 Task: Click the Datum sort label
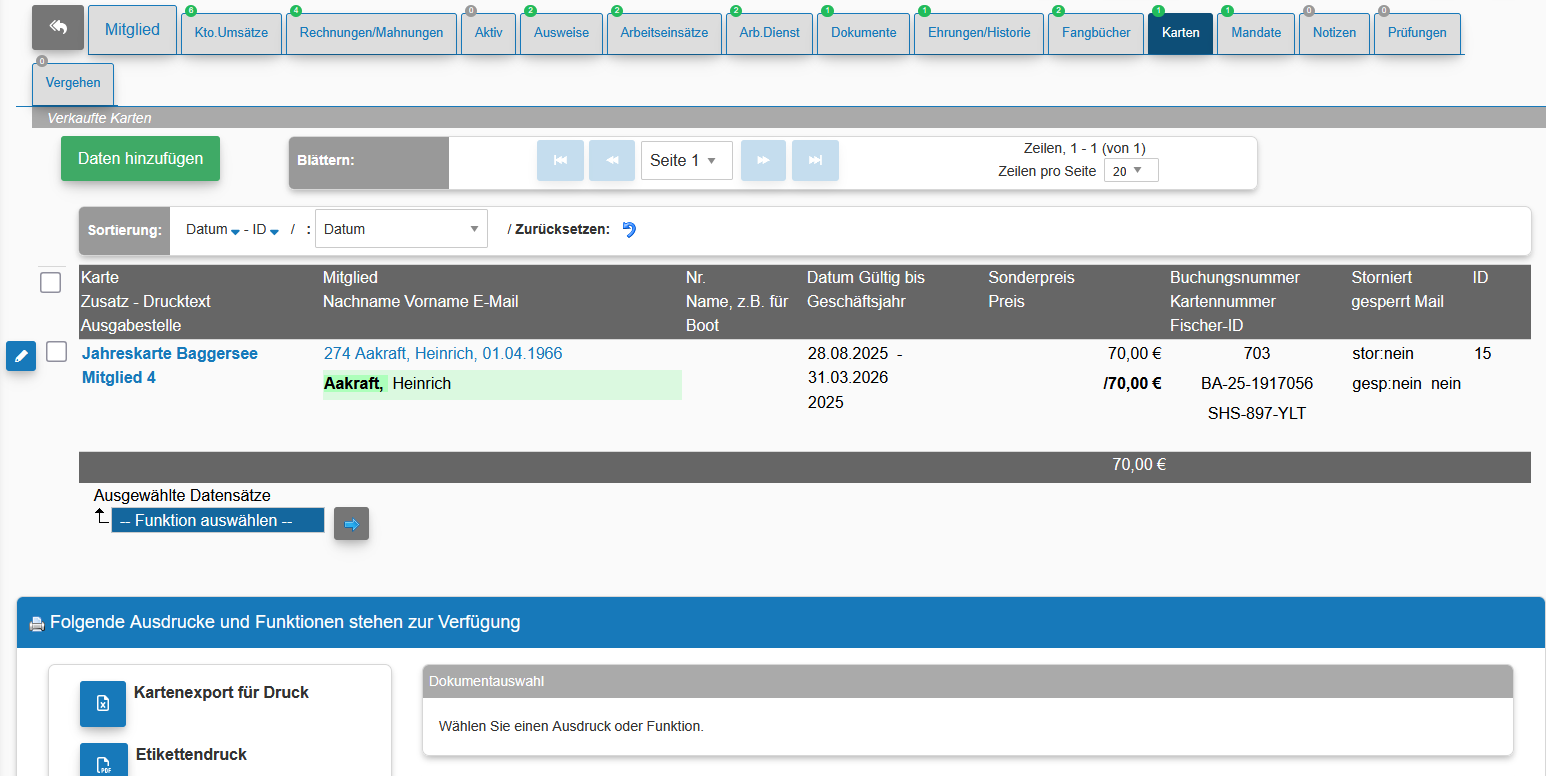click(207, 229)
